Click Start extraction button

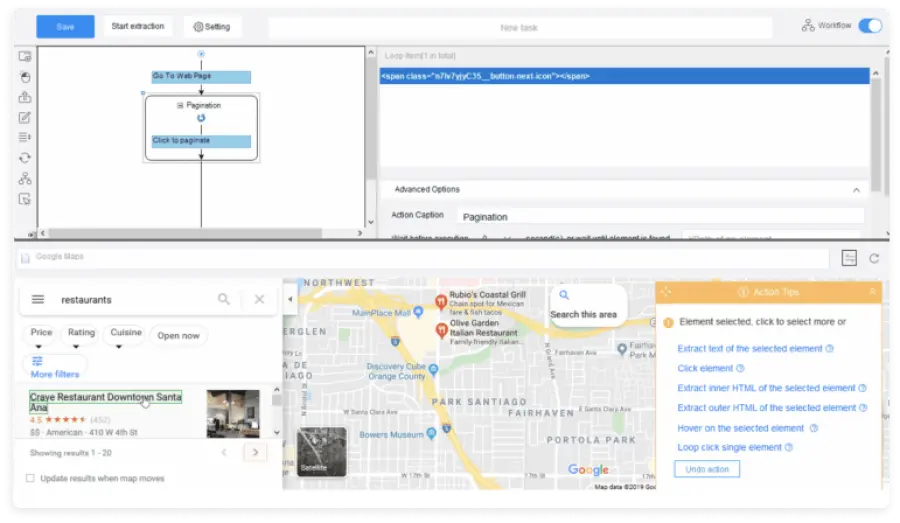point(138,26)
